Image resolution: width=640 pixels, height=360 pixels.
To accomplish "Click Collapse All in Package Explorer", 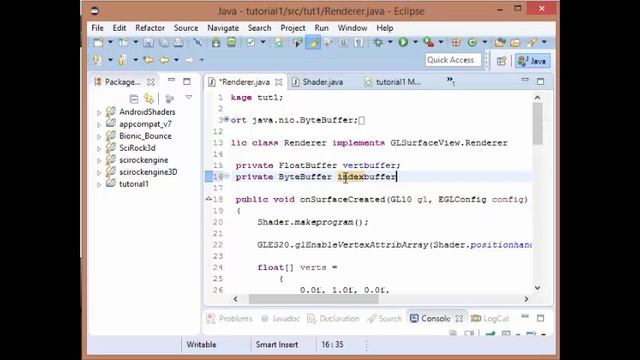I will click(x=133, y=99).
